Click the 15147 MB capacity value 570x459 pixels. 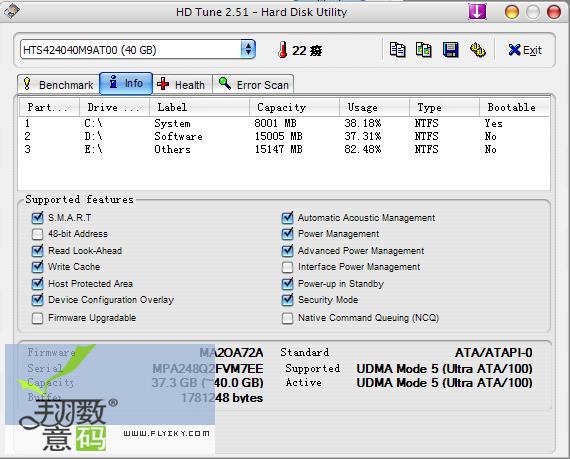pos(278,149)
